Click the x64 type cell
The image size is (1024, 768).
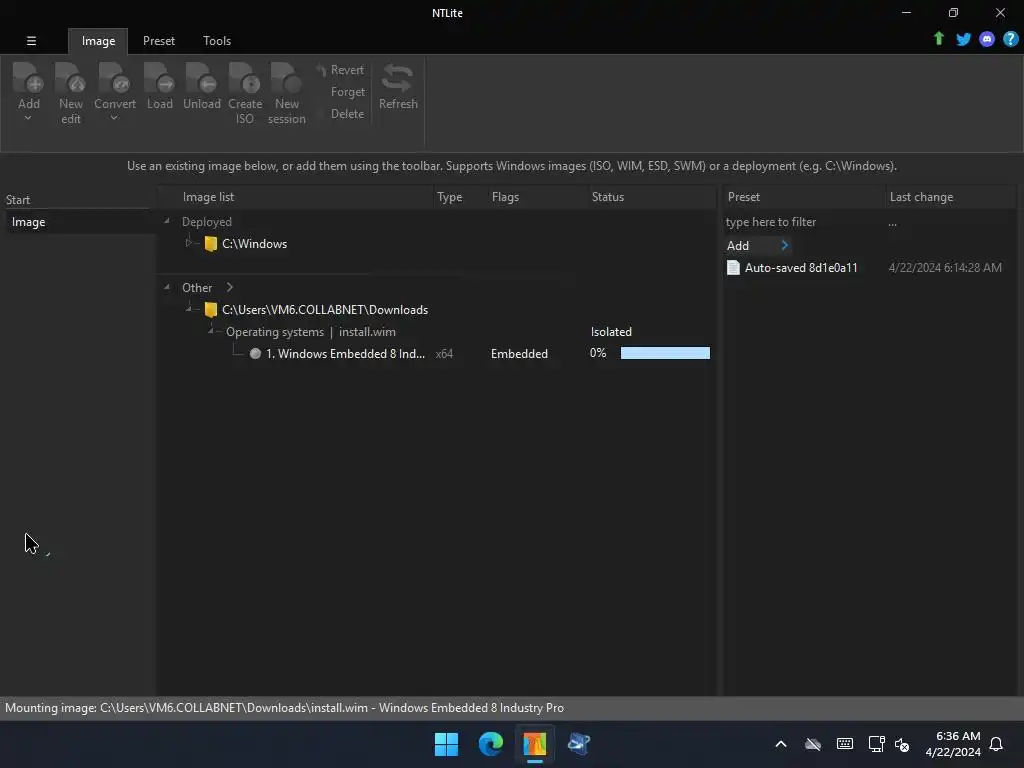[444, 353]
